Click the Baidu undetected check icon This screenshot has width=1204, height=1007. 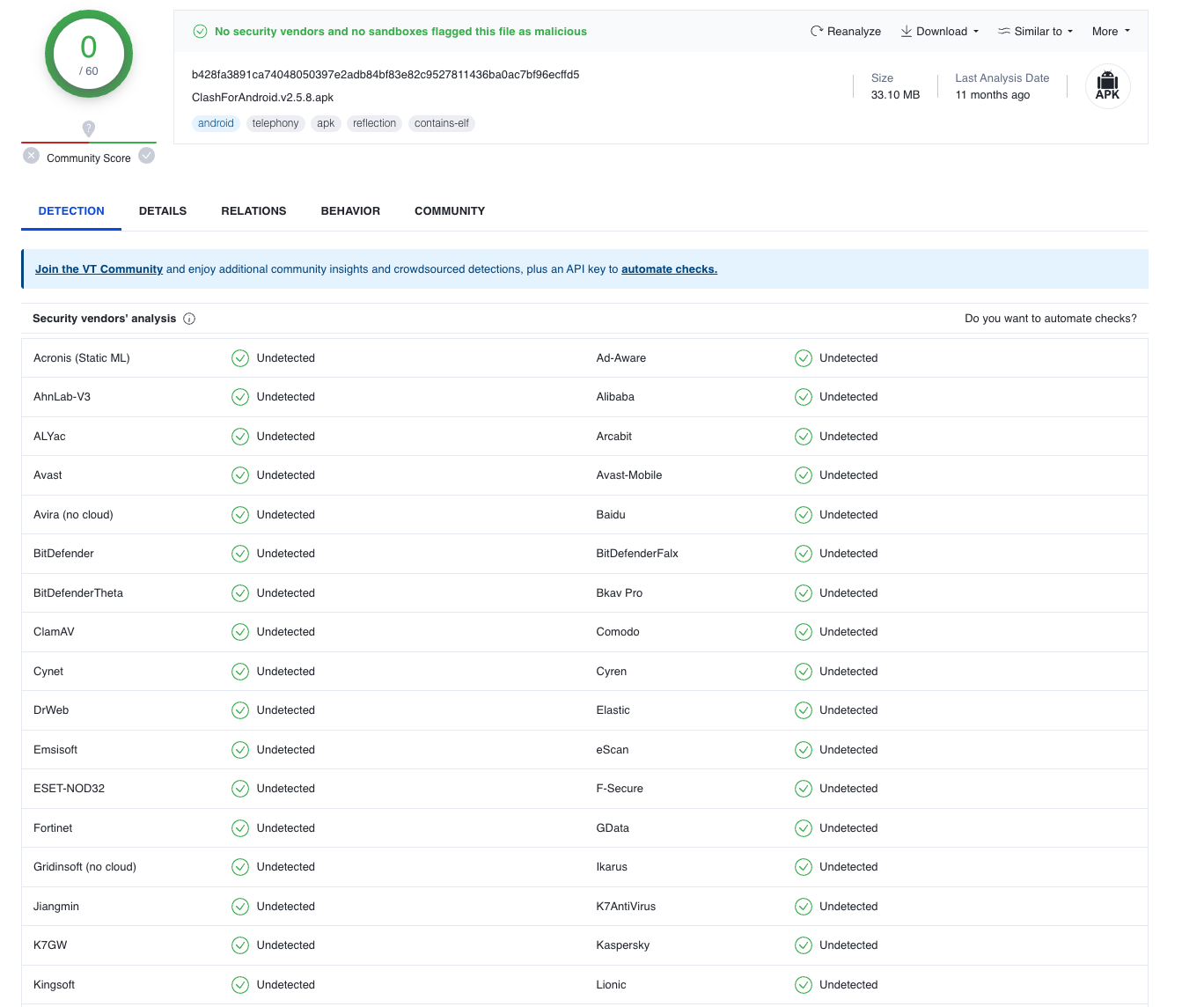point(804,515)
